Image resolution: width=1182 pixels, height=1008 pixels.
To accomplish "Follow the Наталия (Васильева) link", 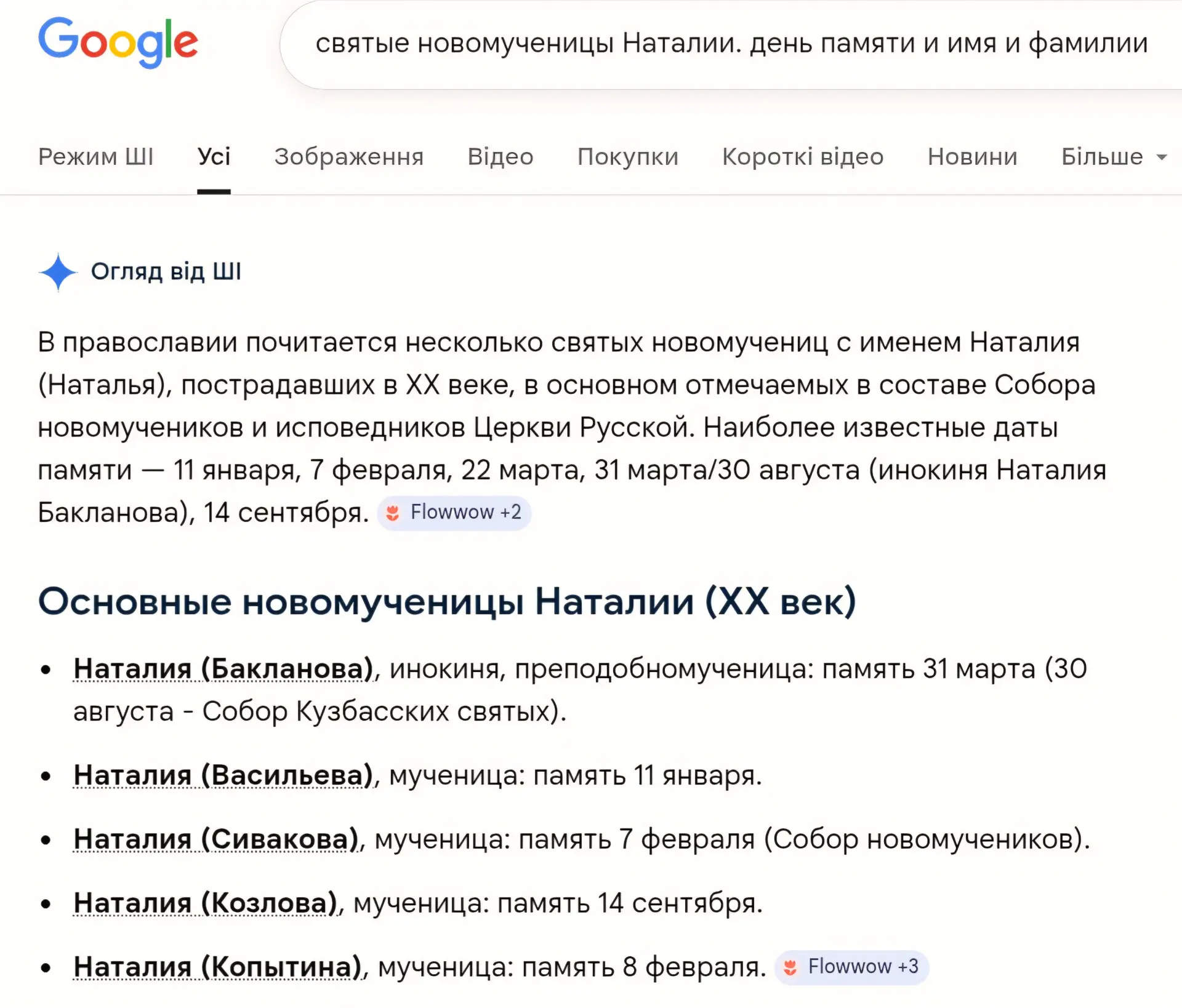I will click(223, 775).
